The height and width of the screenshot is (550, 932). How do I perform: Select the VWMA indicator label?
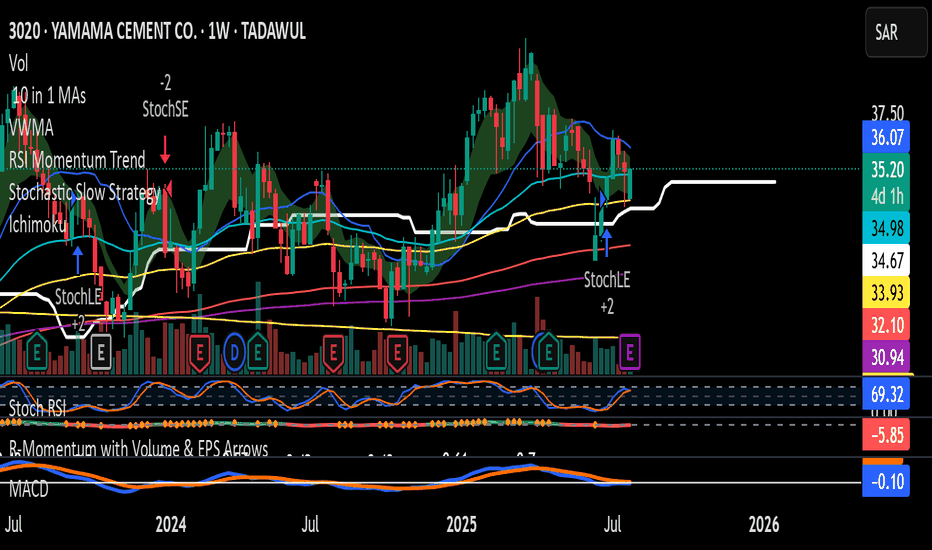click(x=31, y=128)
